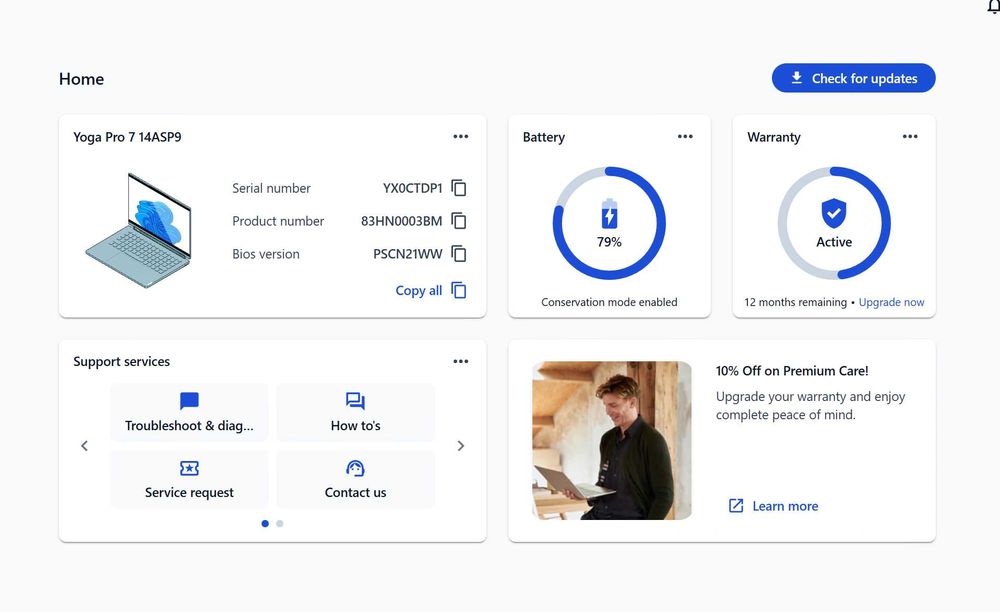Click the 'Conservation mode enabled' text

click(609, 302)
